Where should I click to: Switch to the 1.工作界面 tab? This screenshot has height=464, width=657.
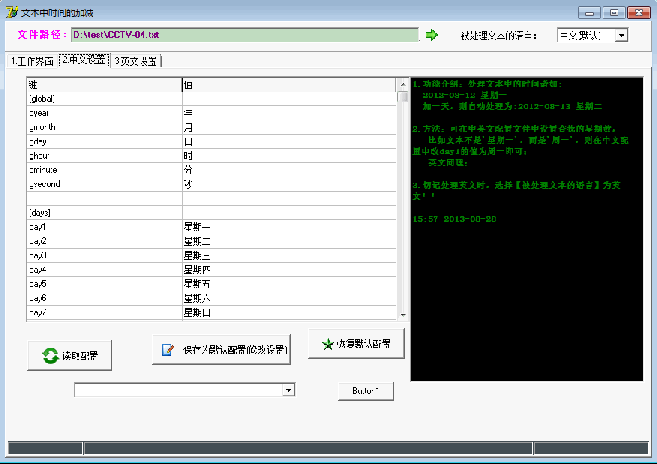[32, 61]
